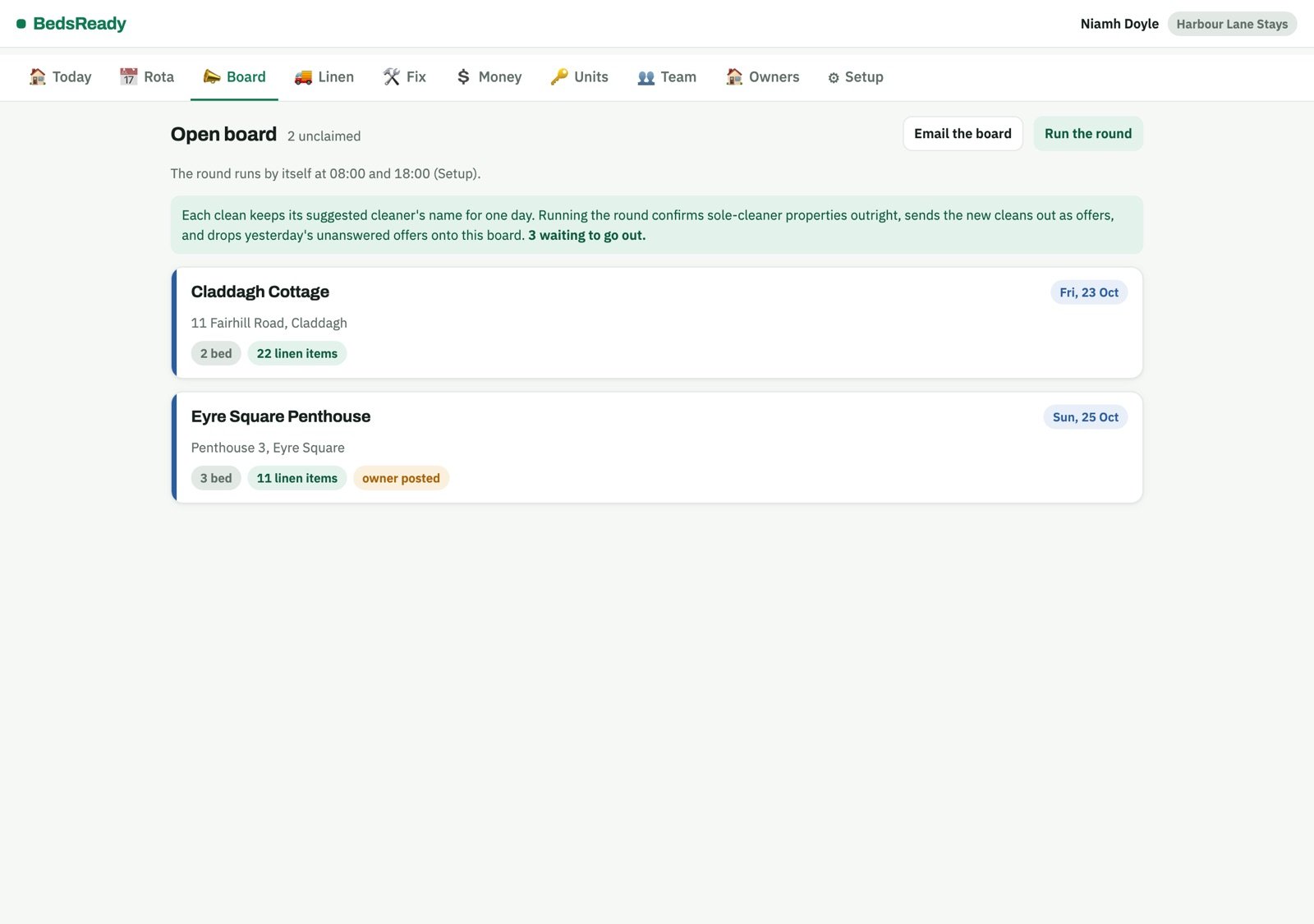Click the Run the round button

pyautogui.click(x=1088, y=134)
